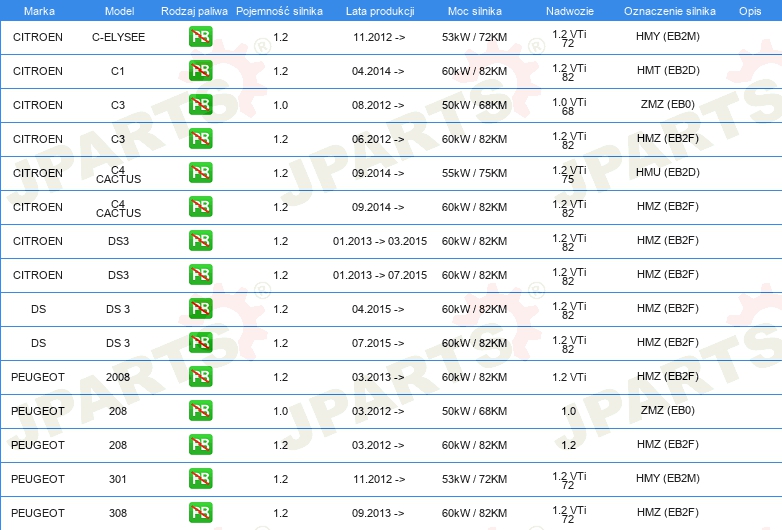Click fuel icon in DS 3 07.2015 row

coord(200,343)
